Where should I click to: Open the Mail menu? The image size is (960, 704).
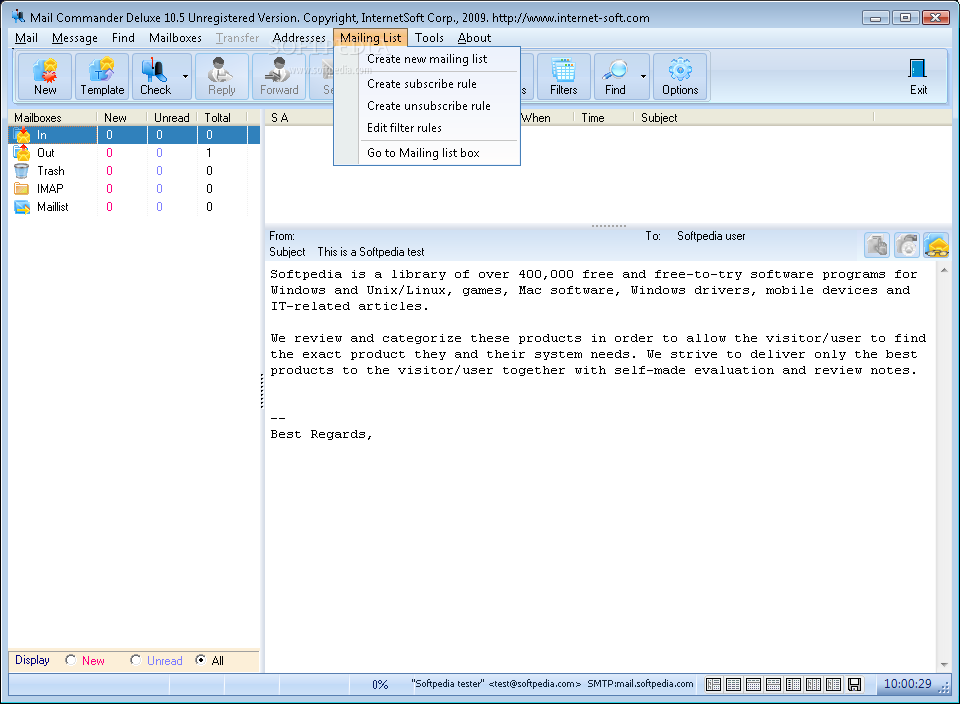(x=26, y=38)
